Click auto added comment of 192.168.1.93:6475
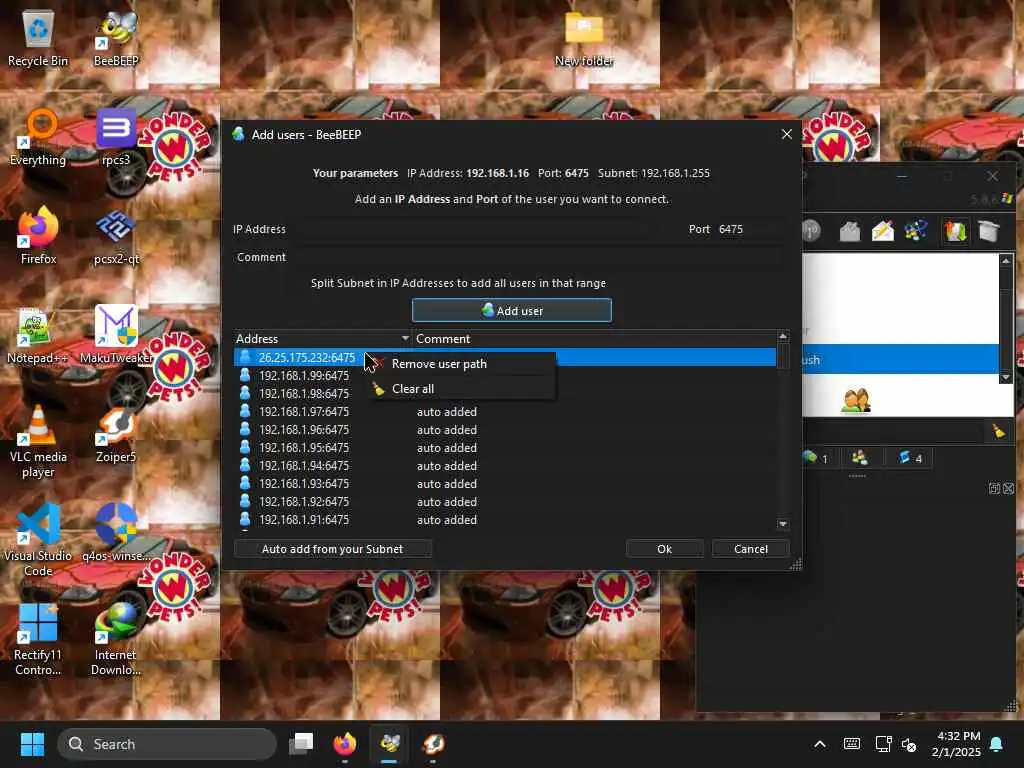The image size is (1024, 768). (447, 484)
